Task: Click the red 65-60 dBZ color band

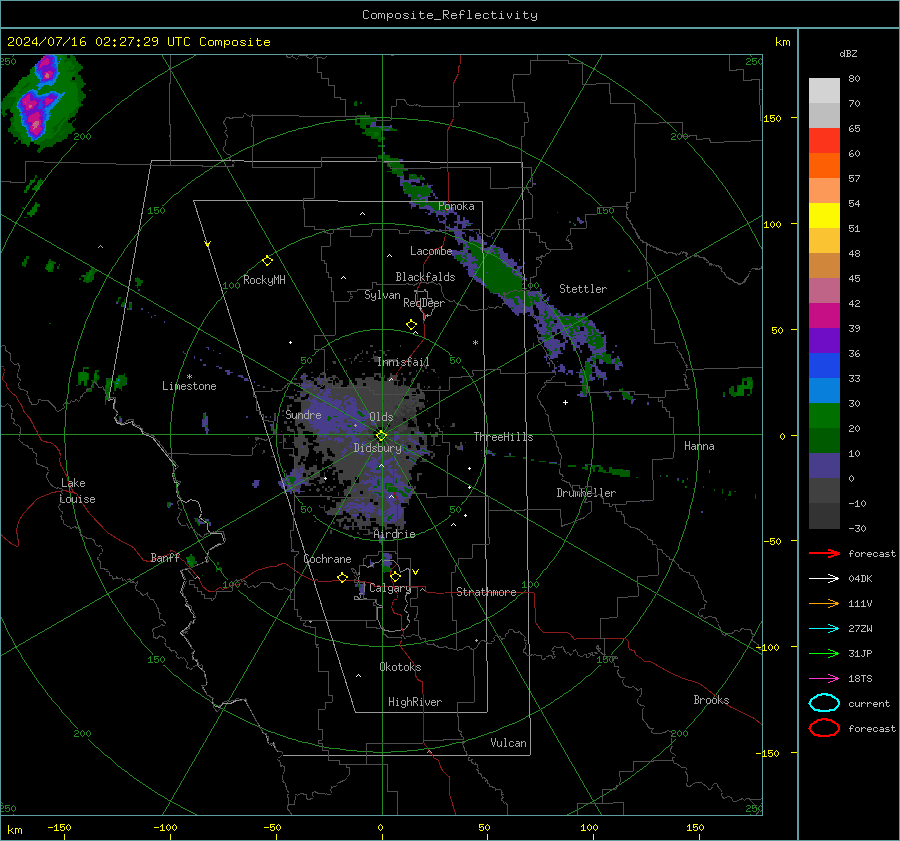Action: tap(824, 141)
